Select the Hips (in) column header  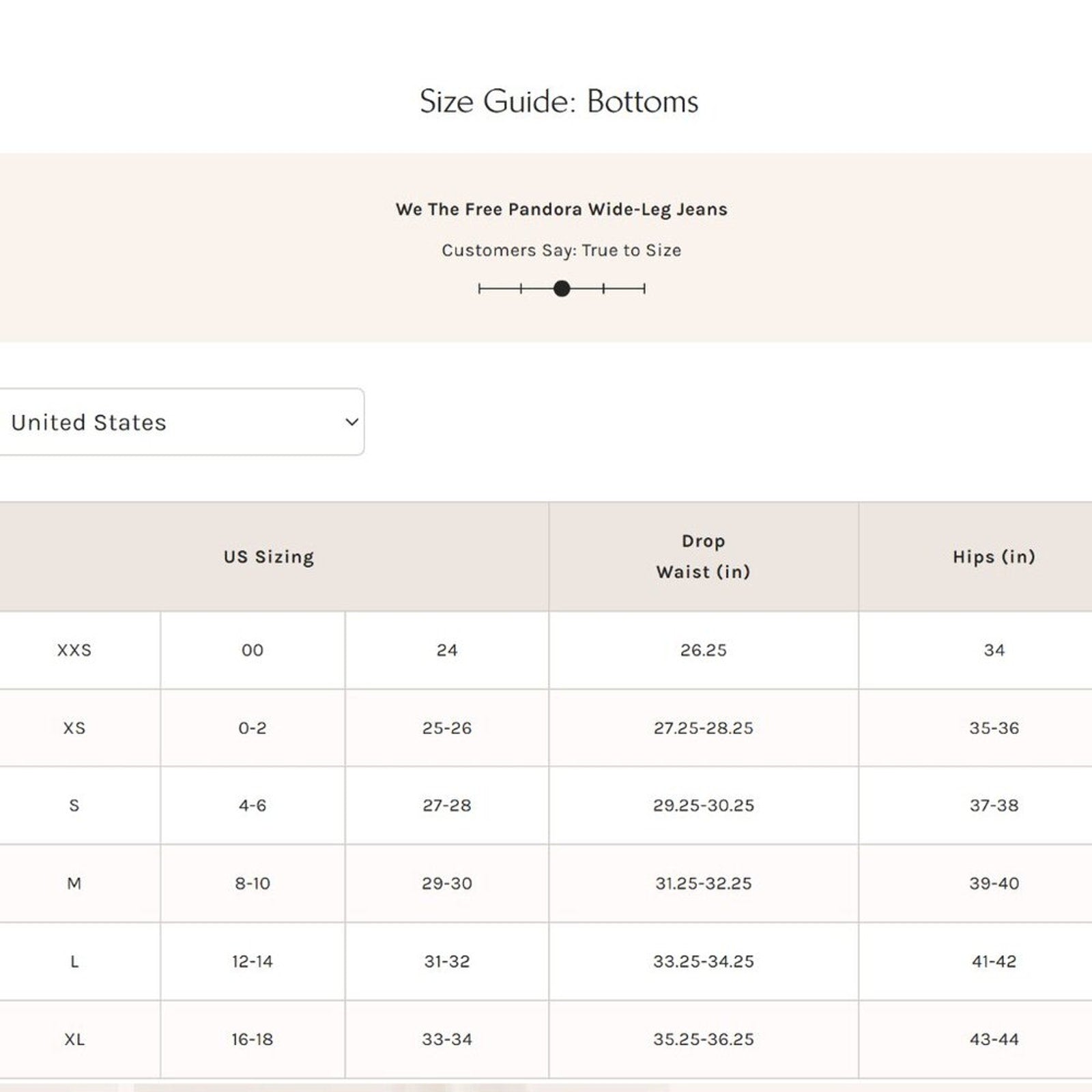tap(994, 557)
